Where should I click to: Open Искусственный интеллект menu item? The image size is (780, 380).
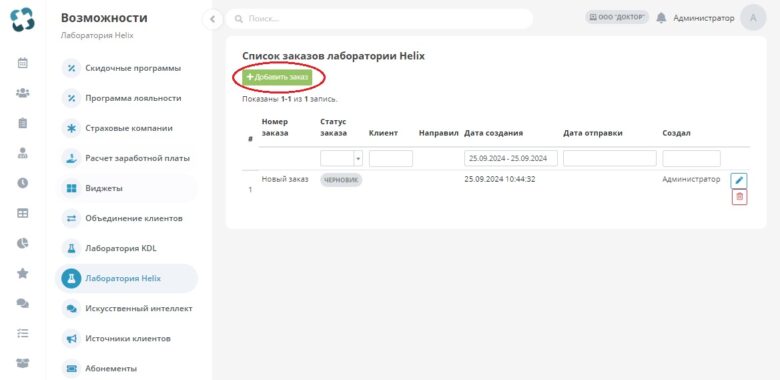[x=126, y=308]
